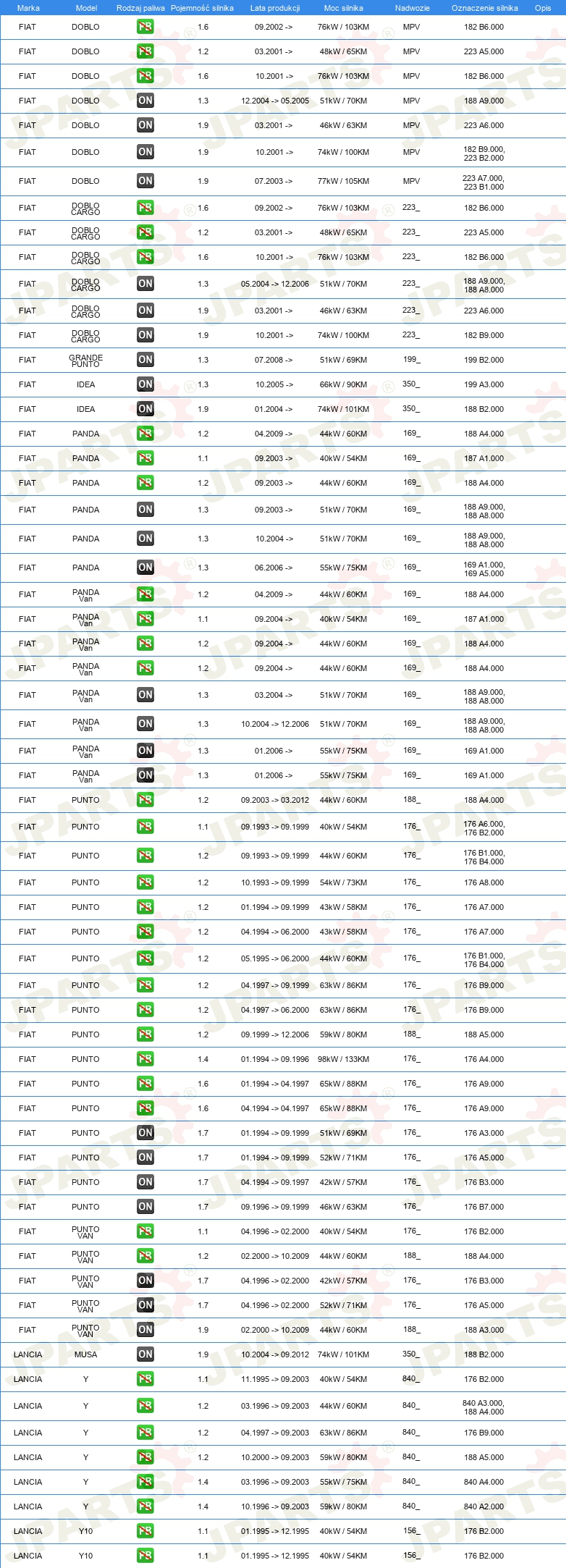Image resolution: width=566 pixels, height=1568 pixels.
Task: Click petrol icon in LANCIA Y 840 A4.000 row
Action: tap(145, 1482)
